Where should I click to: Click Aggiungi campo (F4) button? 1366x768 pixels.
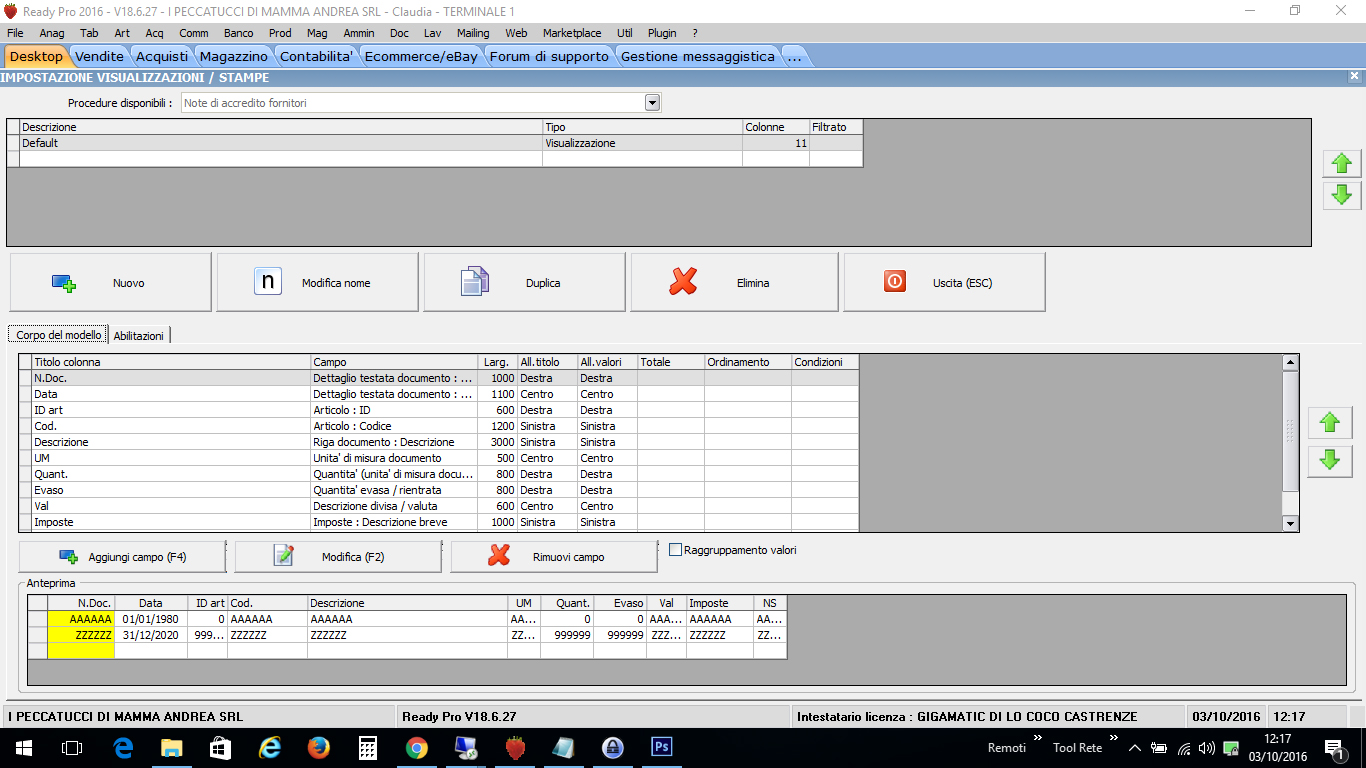122,557
